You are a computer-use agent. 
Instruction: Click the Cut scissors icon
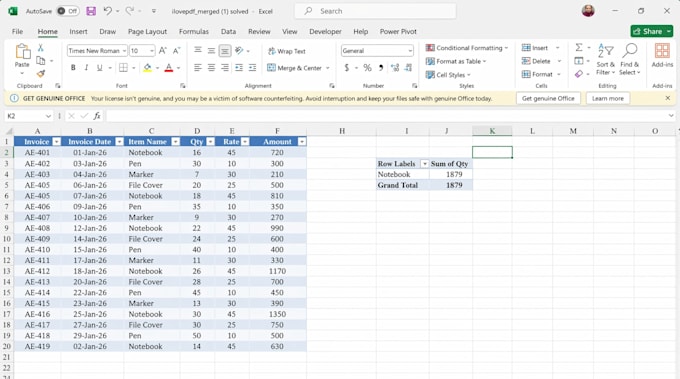(40, 48)
